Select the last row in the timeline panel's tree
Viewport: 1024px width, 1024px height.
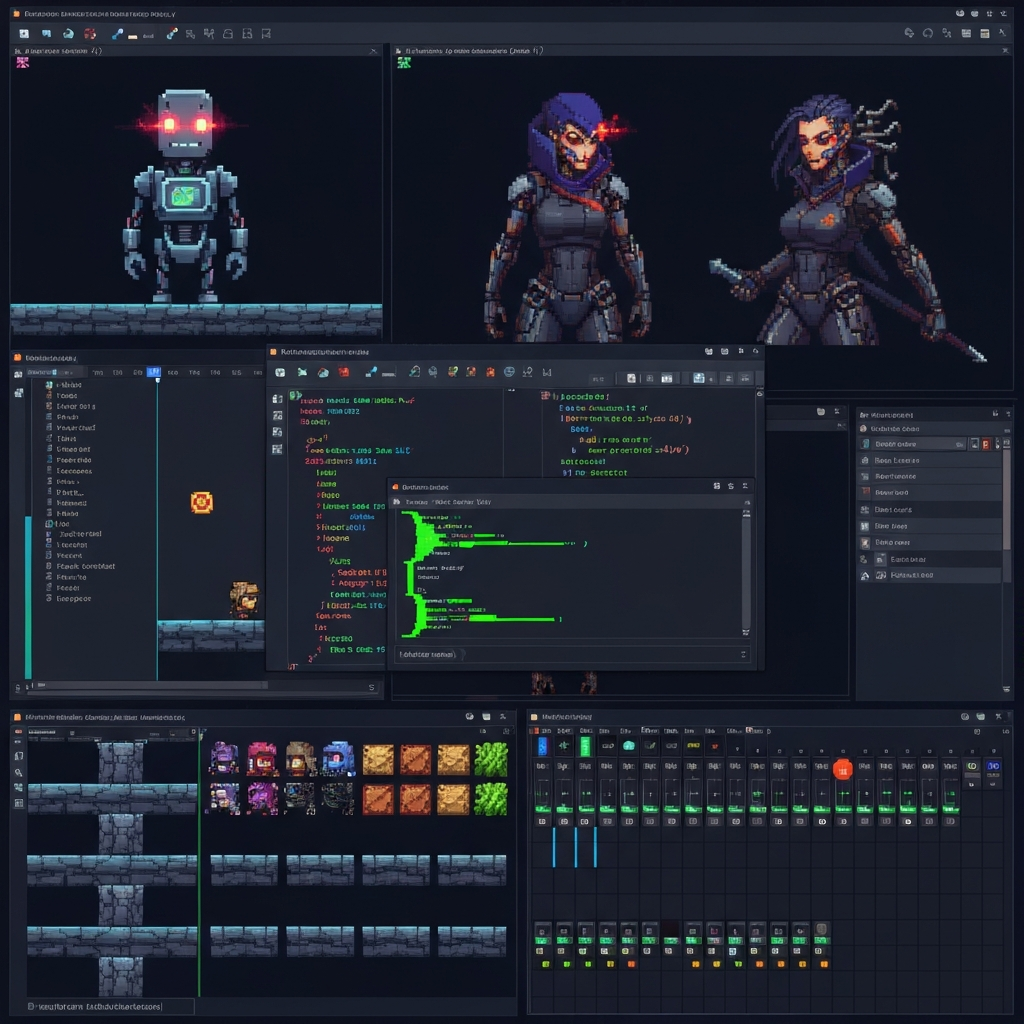tap(70, 598)
